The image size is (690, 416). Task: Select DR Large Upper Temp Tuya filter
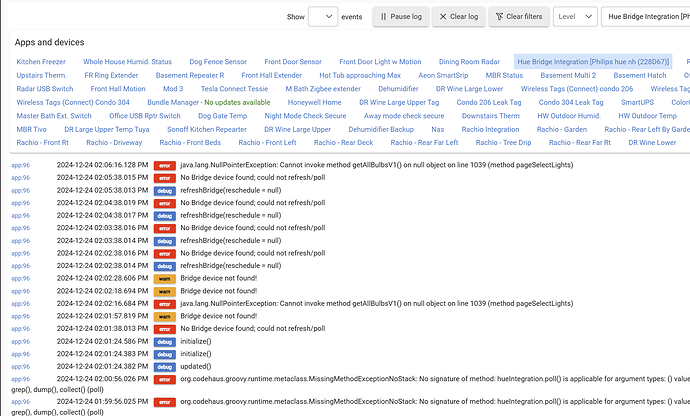[x=106, y=130]
